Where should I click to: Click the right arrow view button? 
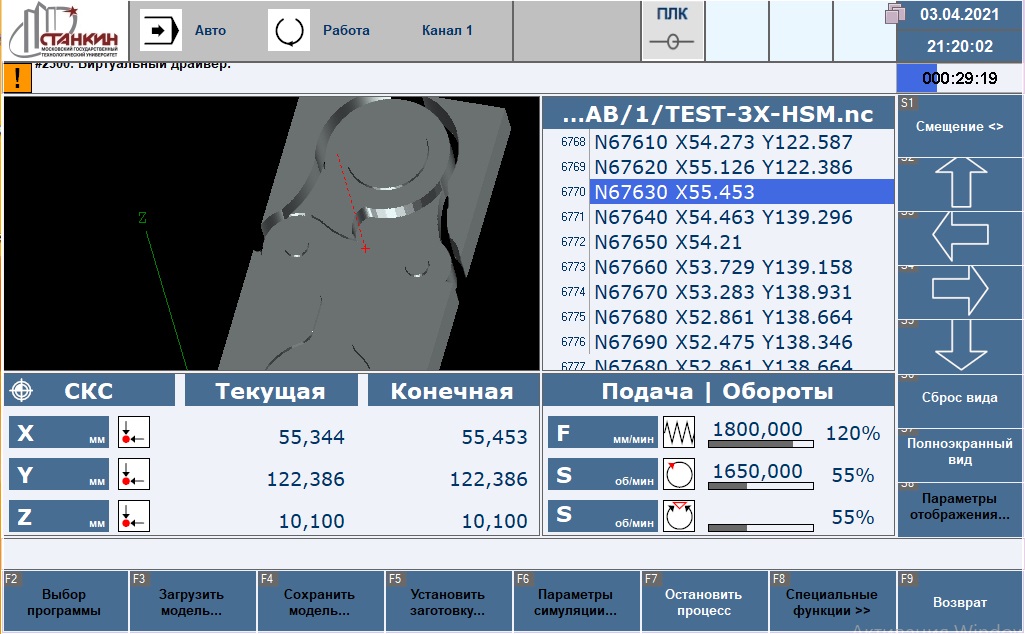coord(959,291)
